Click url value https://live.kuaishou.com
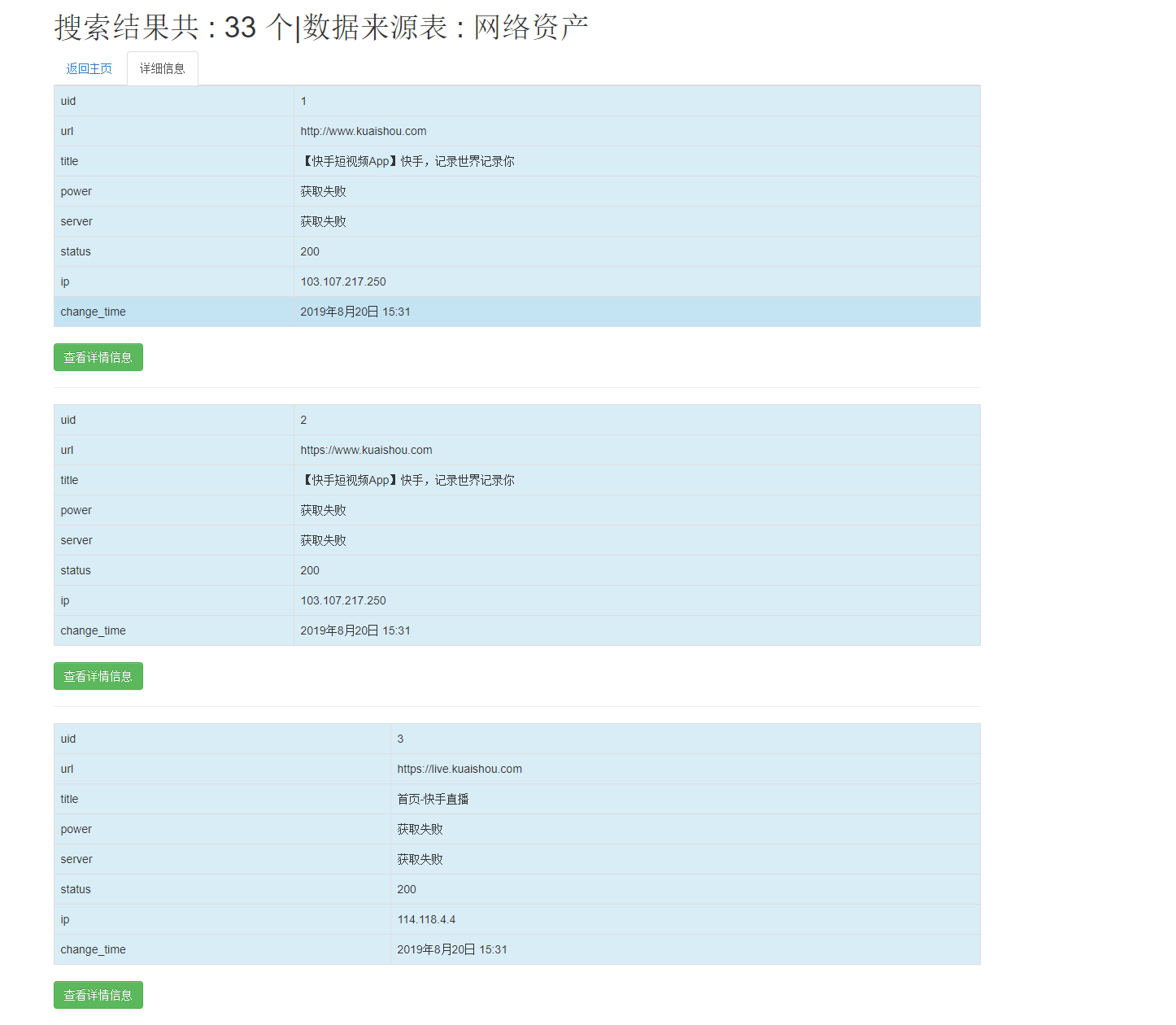 [x=460, y=769]
